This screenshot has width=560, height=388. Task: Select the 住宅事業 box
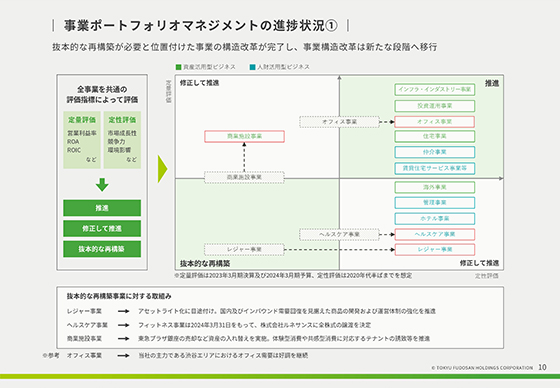coord(435,136)
